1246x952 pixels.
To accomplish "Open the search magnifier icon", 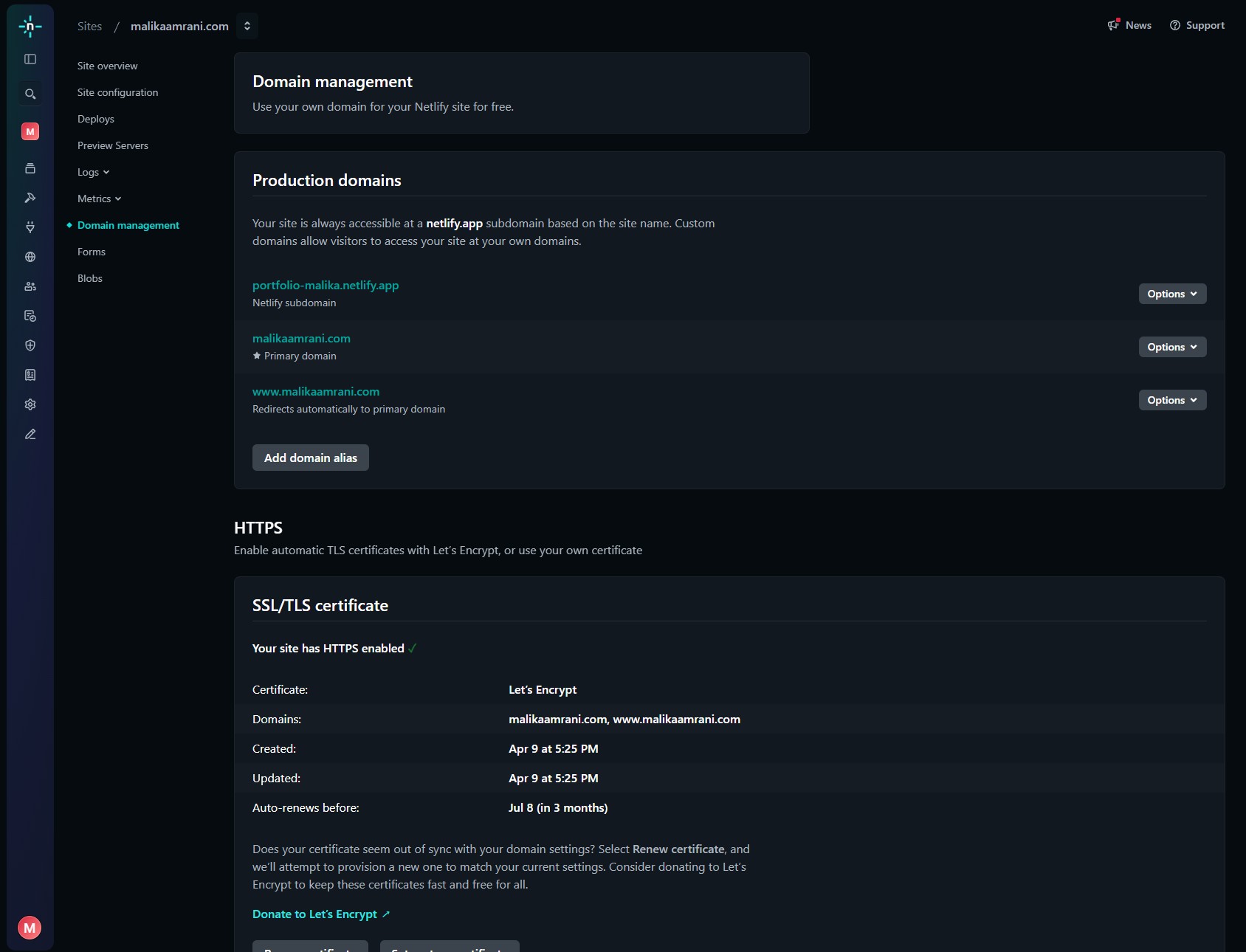I will (30, 94).
